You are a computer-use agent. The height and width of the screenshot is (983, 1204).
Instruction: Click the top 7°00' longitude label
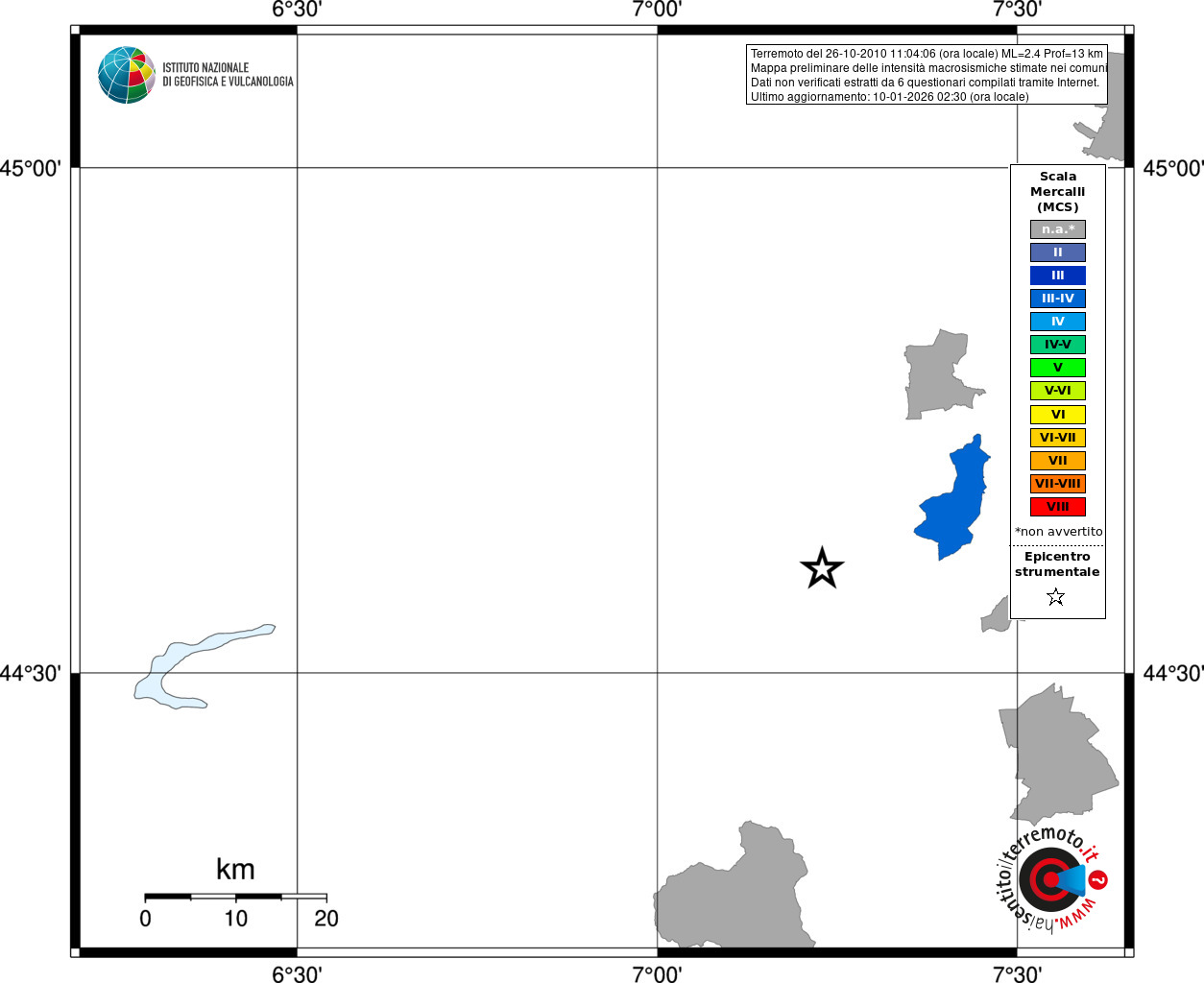(x=657, y=10)
